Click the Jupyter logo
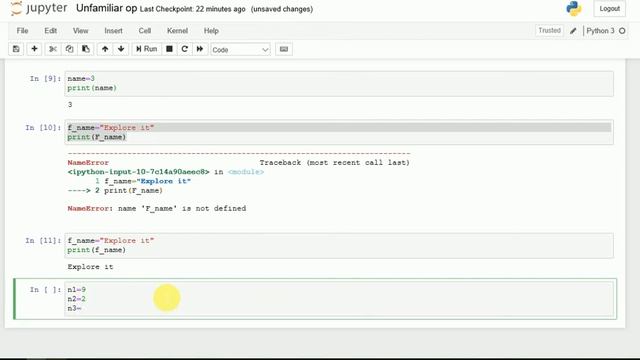This screenshot has width=640, height=360. coord(39,9)
